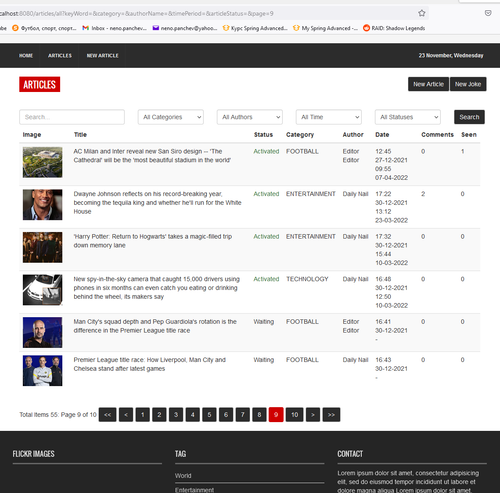500x493 pixels.
Task: Click the Search button
Action: pyautogui.click(x=469, y=117)
